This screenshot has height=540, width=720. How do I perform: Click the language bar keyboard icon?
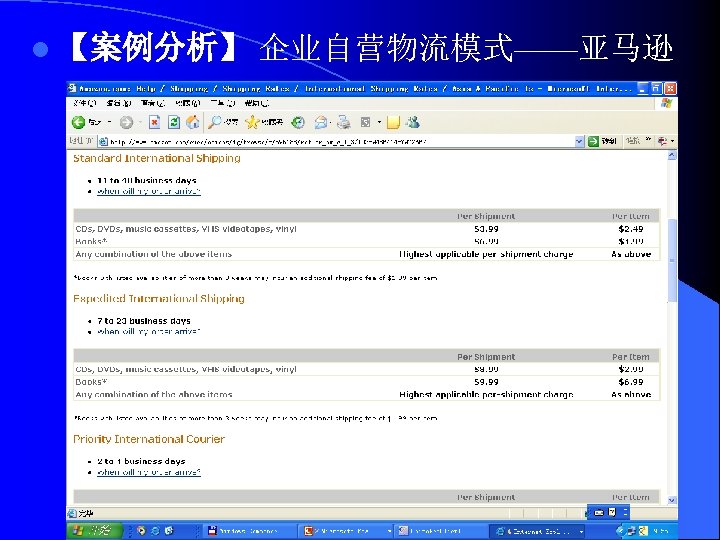[599, 512]
